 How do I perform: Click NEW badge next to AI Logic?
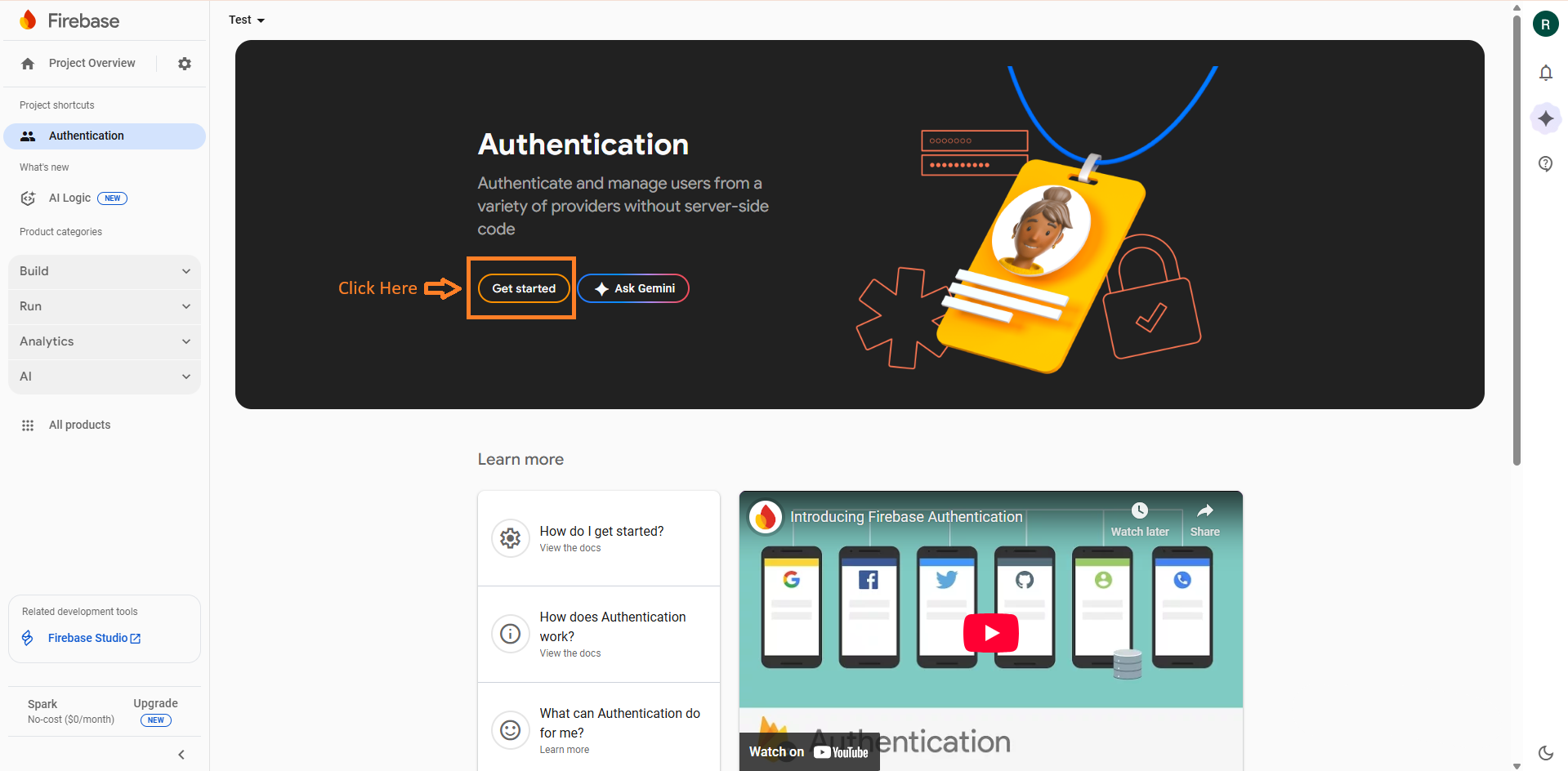[x=113, y=198]
